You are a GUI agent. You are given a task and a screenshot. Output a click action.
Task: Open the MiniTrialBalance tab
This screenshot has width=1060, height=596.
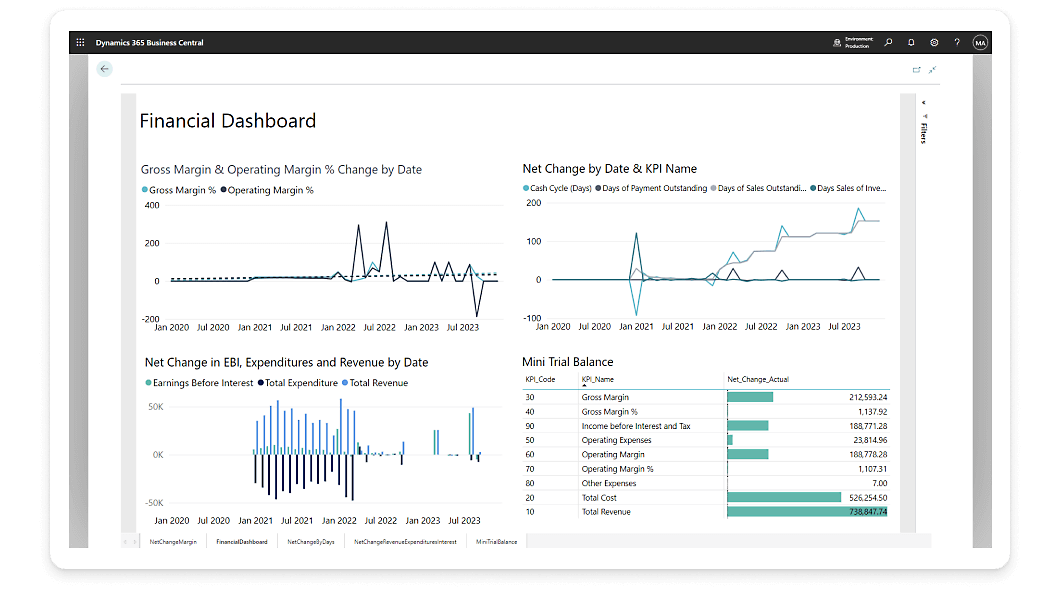(x=496, y=541)
